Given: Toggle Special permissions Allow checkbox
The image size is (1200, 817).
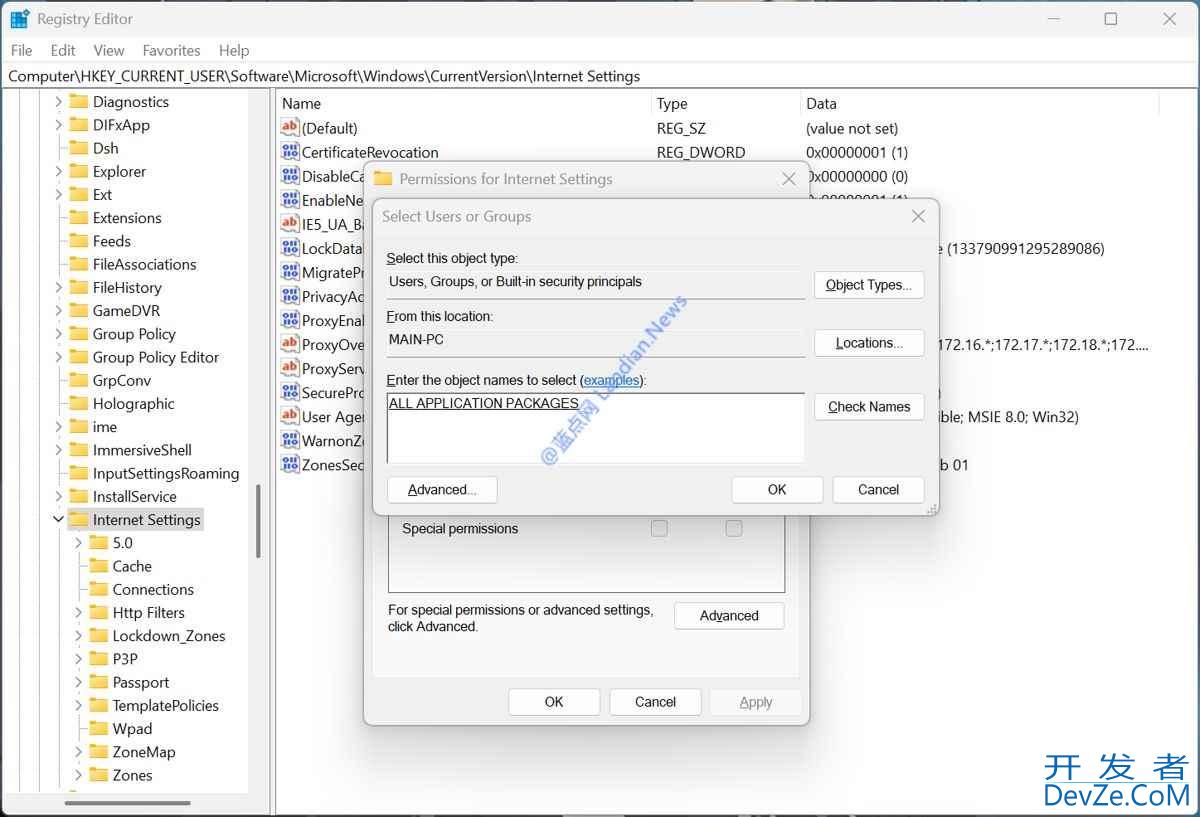Looking at the screenshot, I should click(x=659, y=528).
